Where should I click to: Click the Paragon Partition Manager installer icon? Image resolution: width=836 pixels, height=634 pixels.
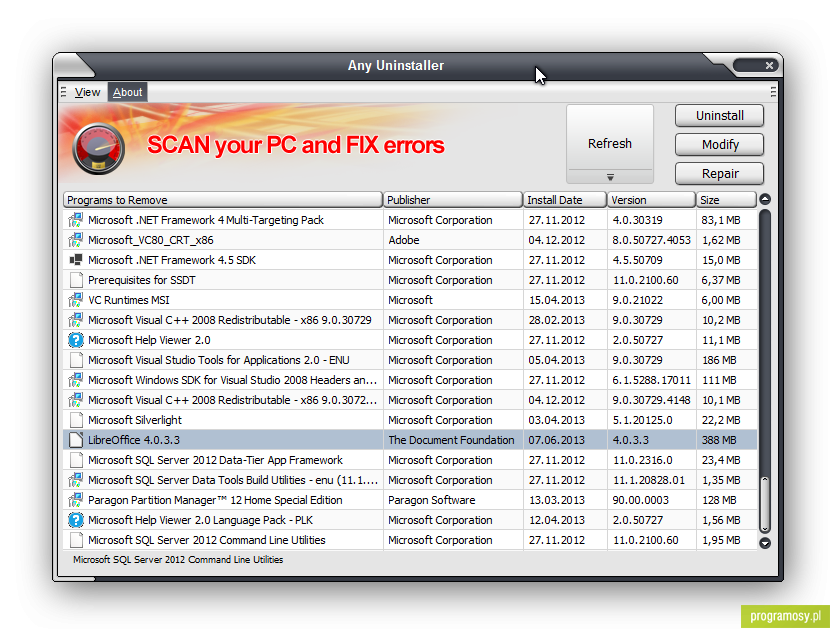click(76, 500)
